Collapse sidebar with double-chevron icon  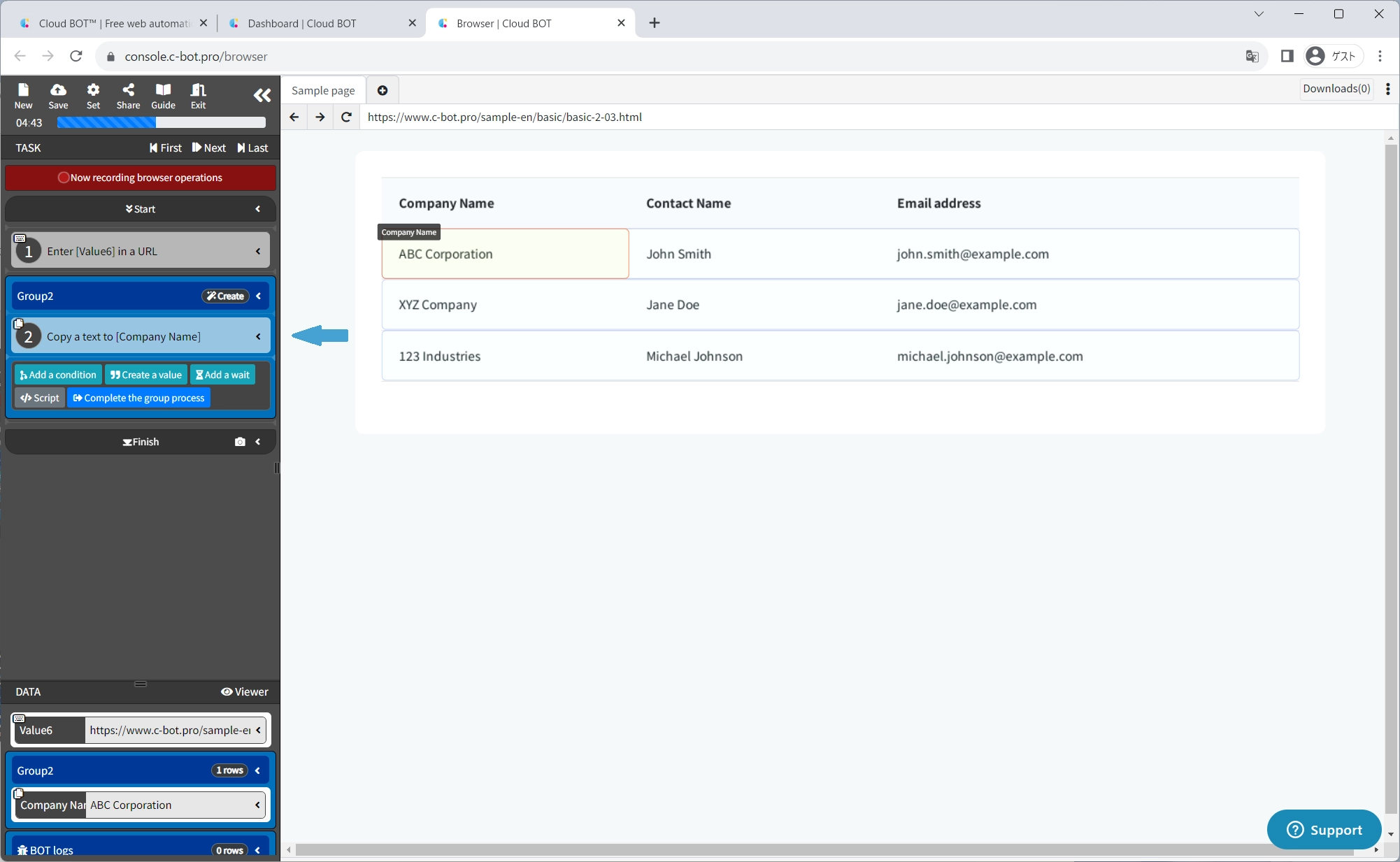[x=262, y=96]
